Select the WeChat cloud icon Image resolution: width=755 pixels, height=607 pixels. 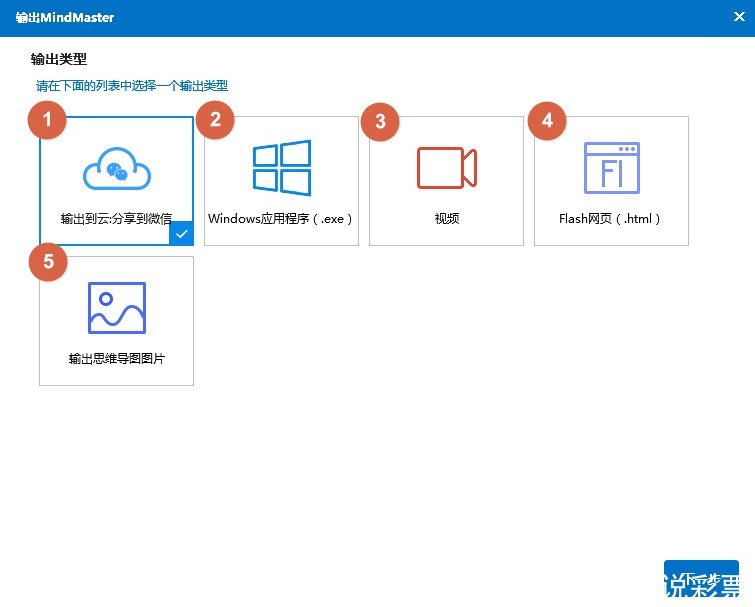click(x=117, y=169)
